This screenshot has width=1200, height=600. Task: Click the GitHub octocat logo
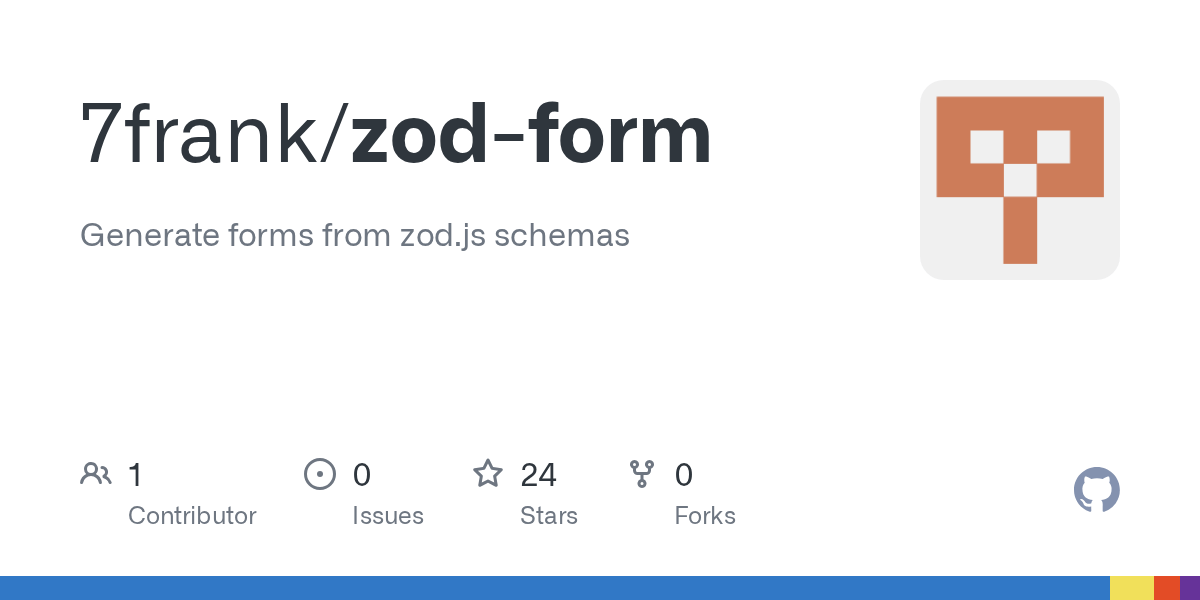pos(1096,490)
